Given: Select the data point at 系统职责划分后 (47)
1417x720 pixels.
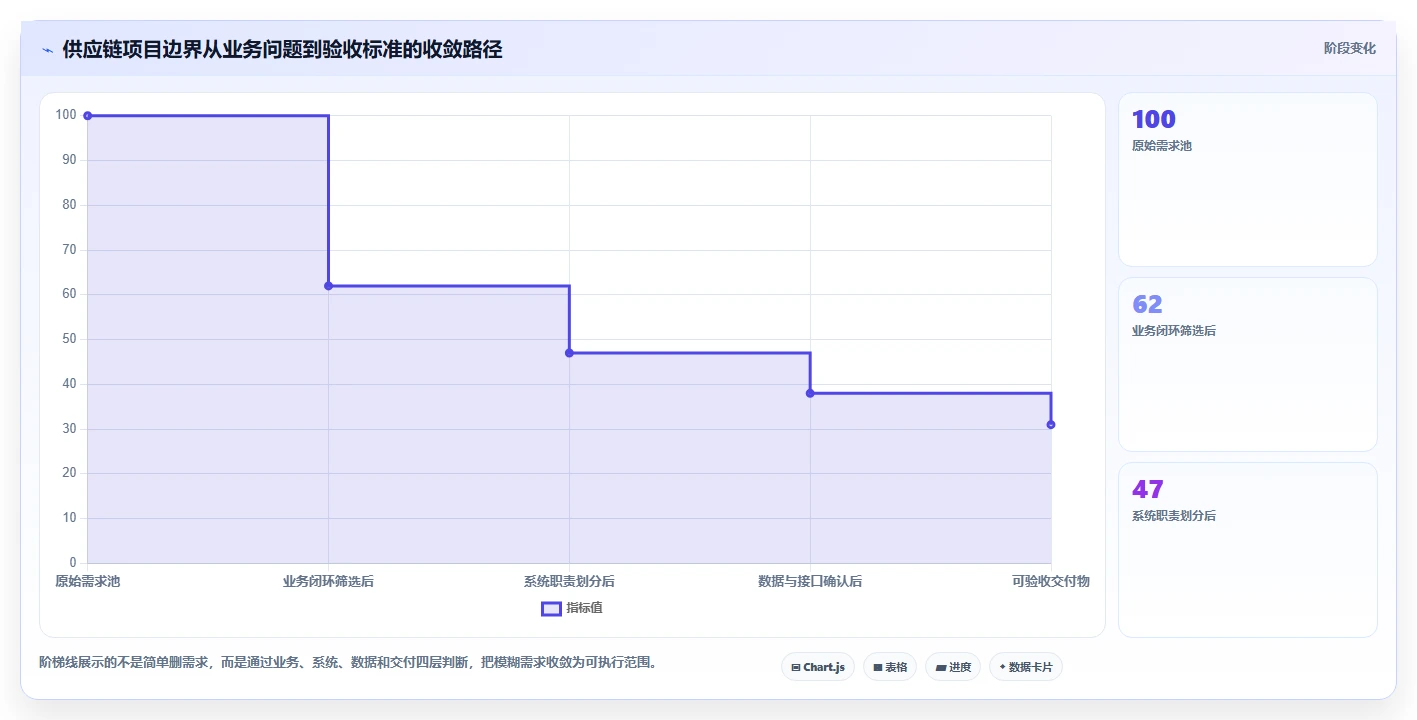Looking at the screenshot, I should click(569, 353).
